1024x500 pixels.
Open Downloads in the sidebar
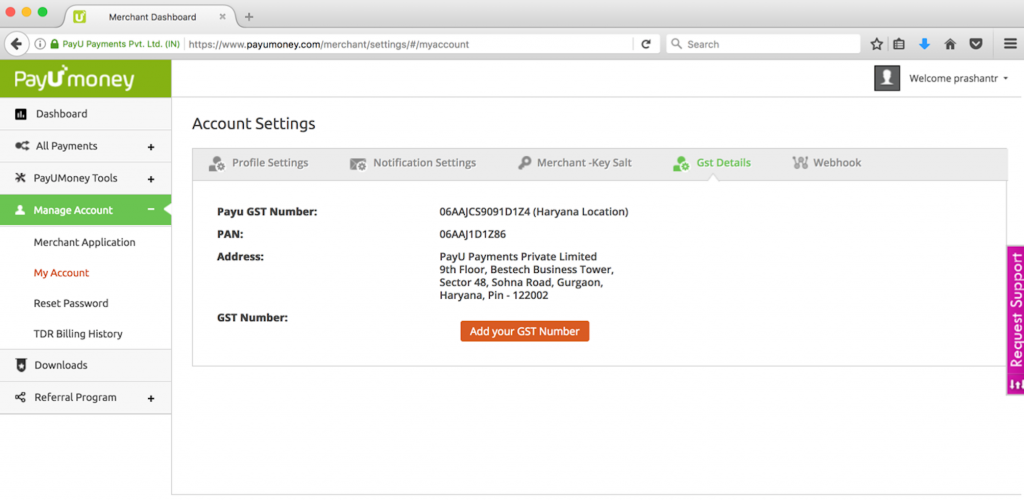pos(61,366)
